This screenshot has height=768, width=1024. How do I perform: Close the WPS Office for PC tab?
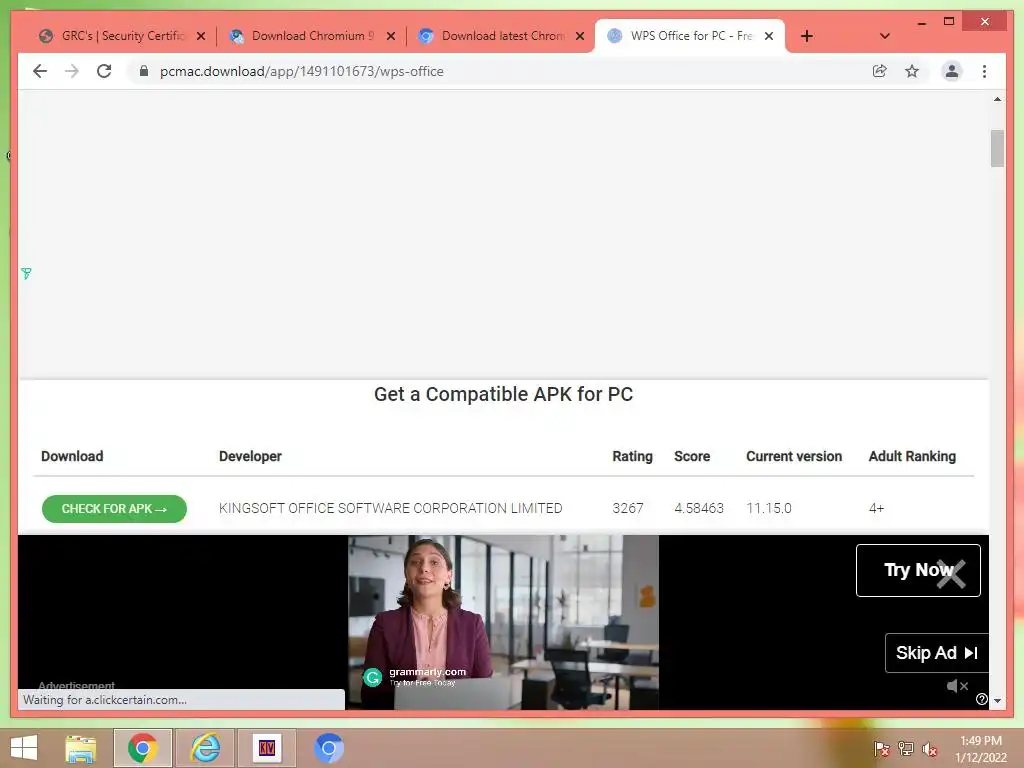pos(769,36)
